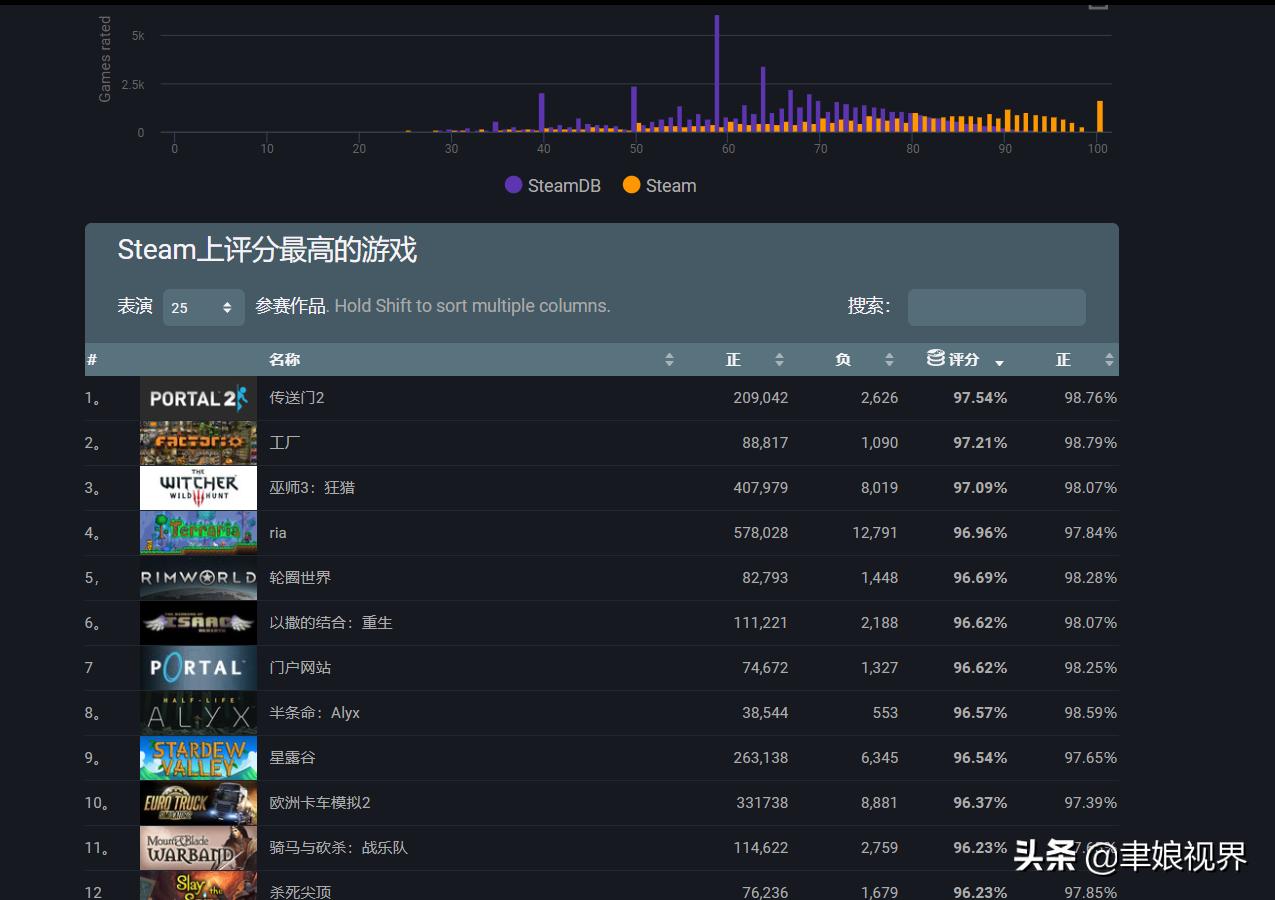Click the sort arrows on the 名称 column
1275x900 pixels.
click(669, 359)
